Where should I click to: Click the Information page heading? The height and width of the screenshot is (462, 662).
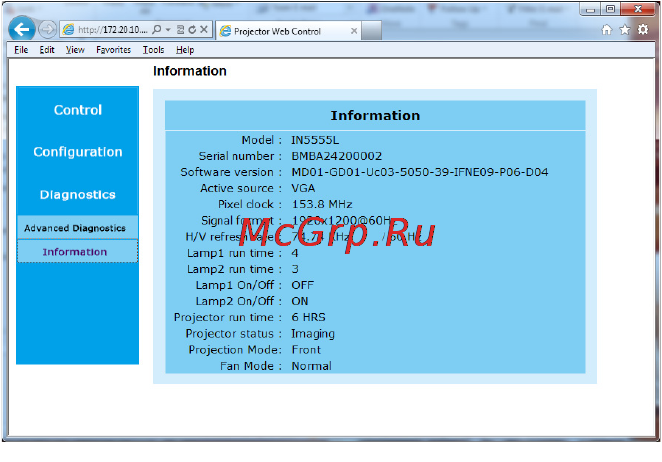coord(190,71)
